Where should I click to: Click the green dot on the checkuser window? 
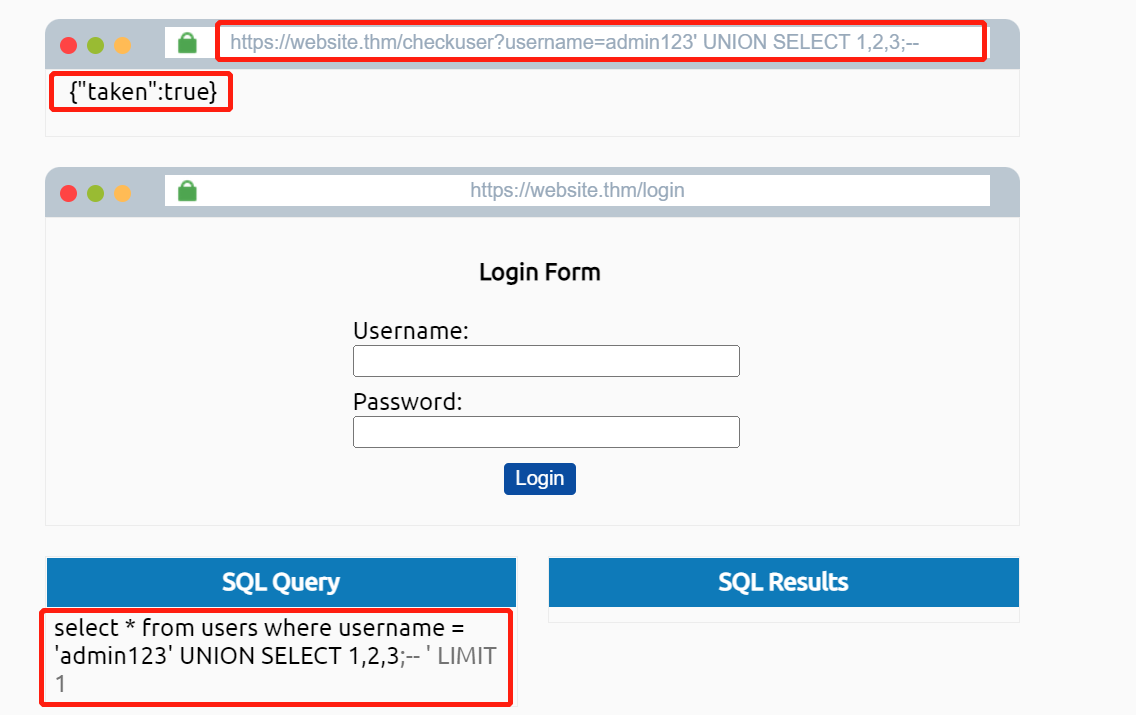tap(96, 45)
